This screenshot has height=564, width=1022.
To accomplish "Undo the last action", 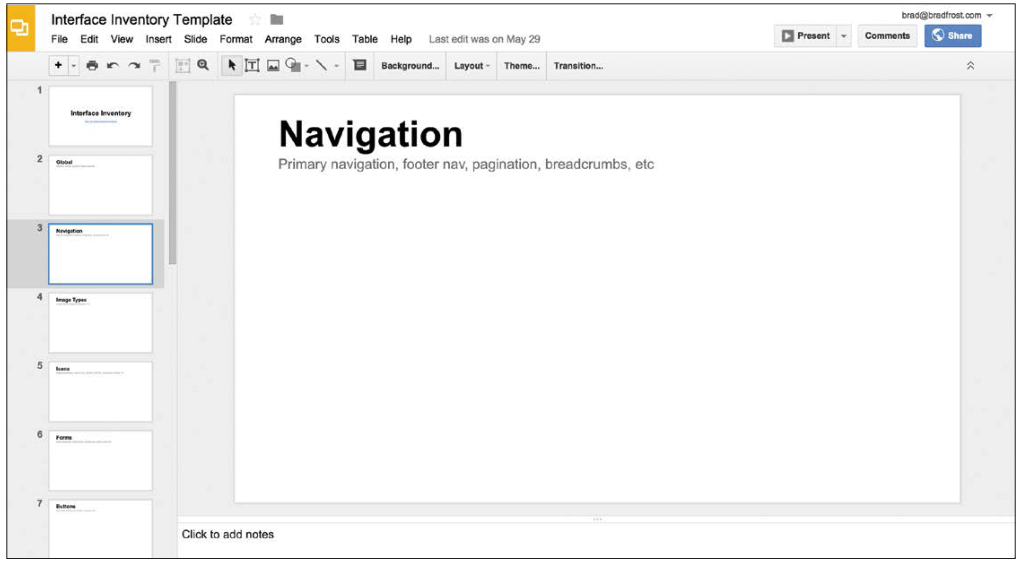I will coord(113,65).
